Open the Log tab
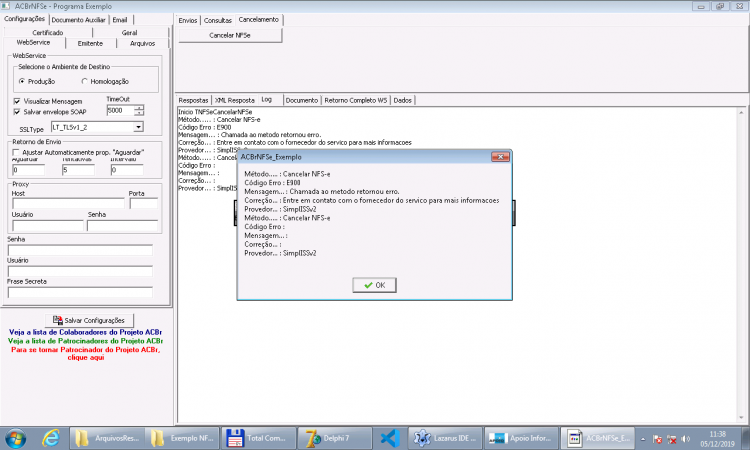This screenshot has width=750, height=450. click(x=267, y=99)
